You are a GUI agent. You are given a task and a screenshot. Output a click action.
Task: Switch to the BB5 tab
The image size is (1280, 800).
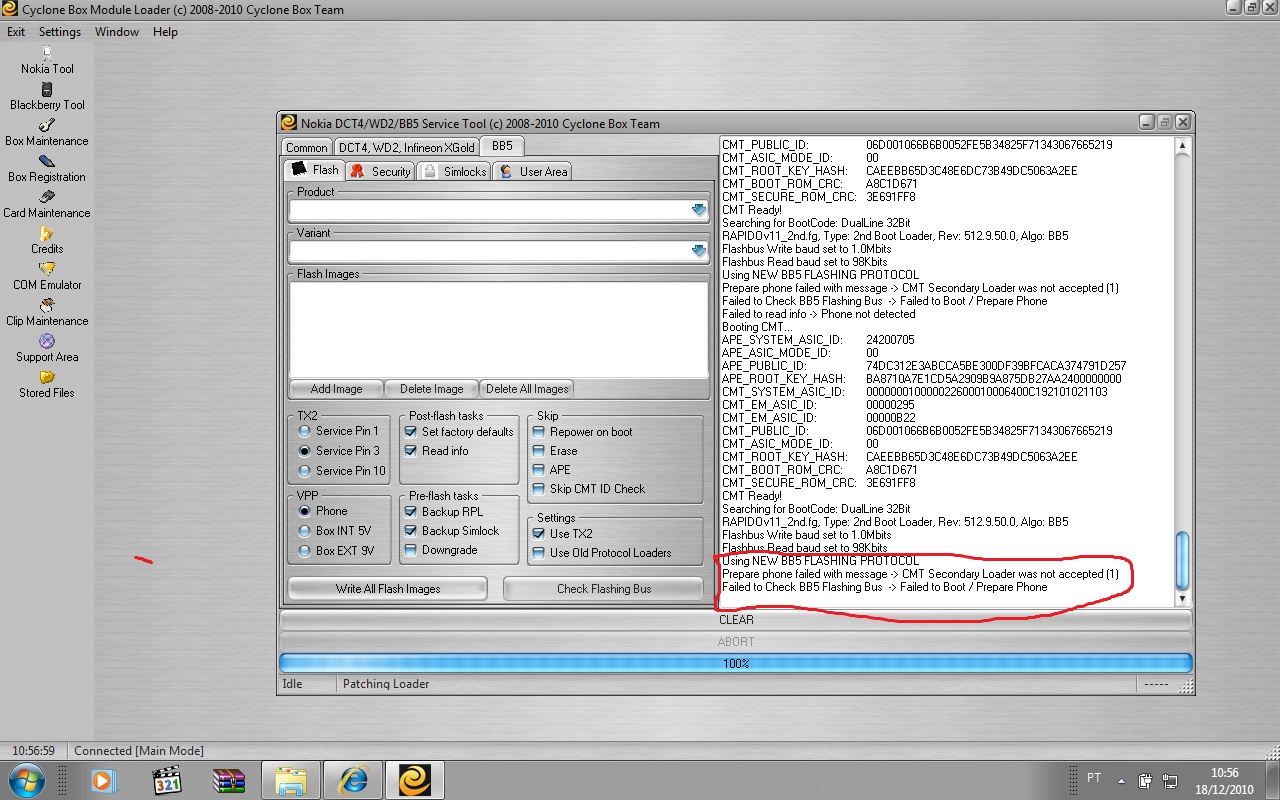coord(501,146)
